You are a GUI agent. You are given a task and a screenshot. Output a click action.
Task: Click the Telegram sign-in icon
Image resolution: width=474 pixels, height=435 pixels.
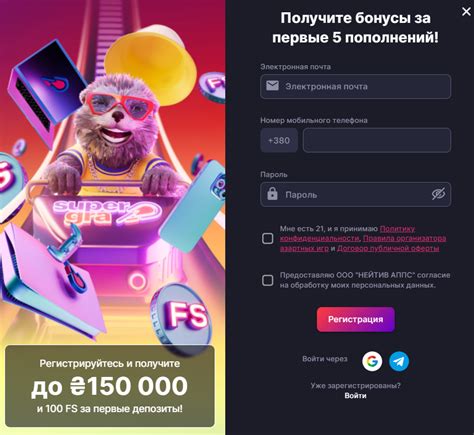coord(399,361)
